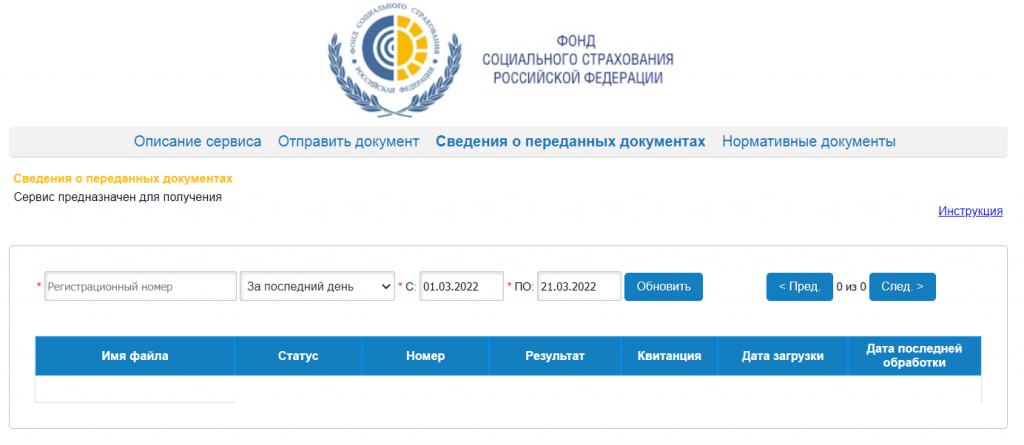Go to Отправить документ page
Viewport: 1024px width, 445px height.
point(348,142)
